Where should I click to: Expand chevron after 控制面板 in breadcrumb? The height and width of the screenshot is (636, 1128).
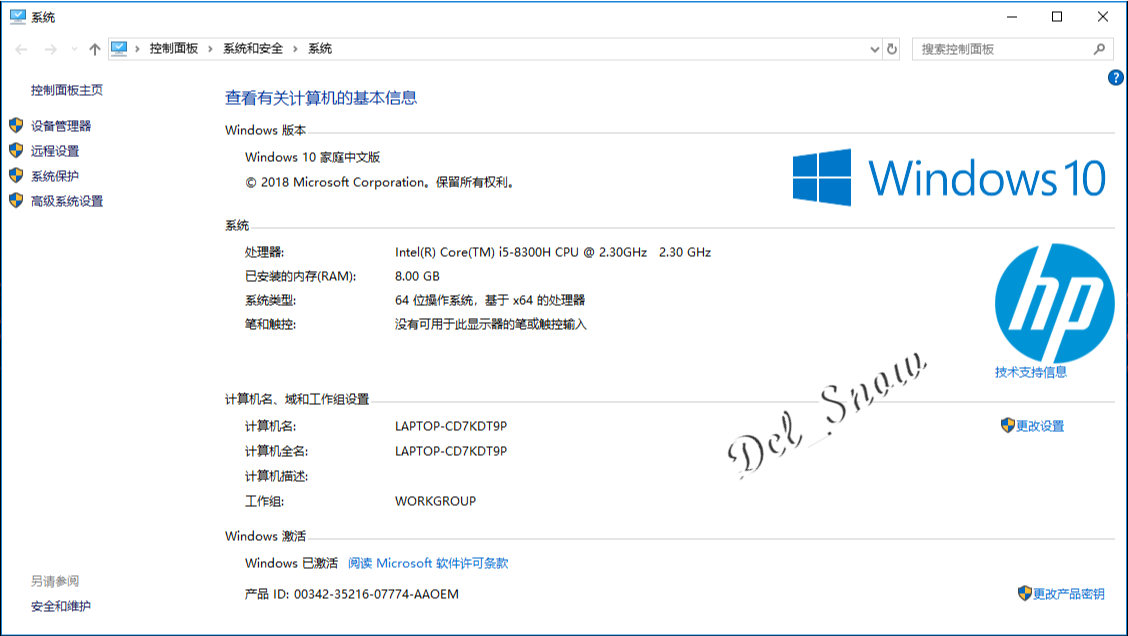(x=210, y=49)
